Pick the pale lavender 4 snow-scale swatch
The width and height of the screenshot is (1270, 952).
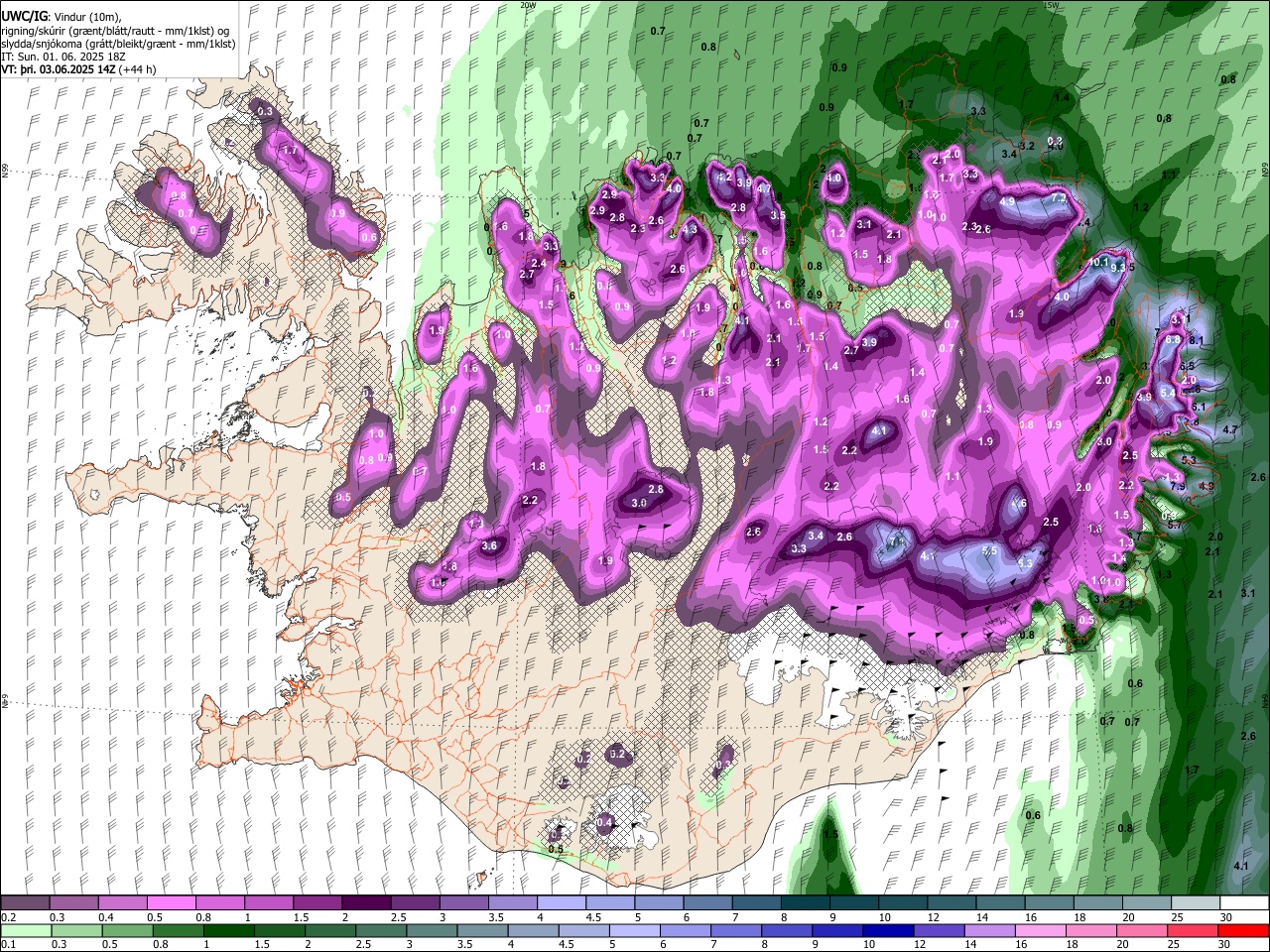561,903
